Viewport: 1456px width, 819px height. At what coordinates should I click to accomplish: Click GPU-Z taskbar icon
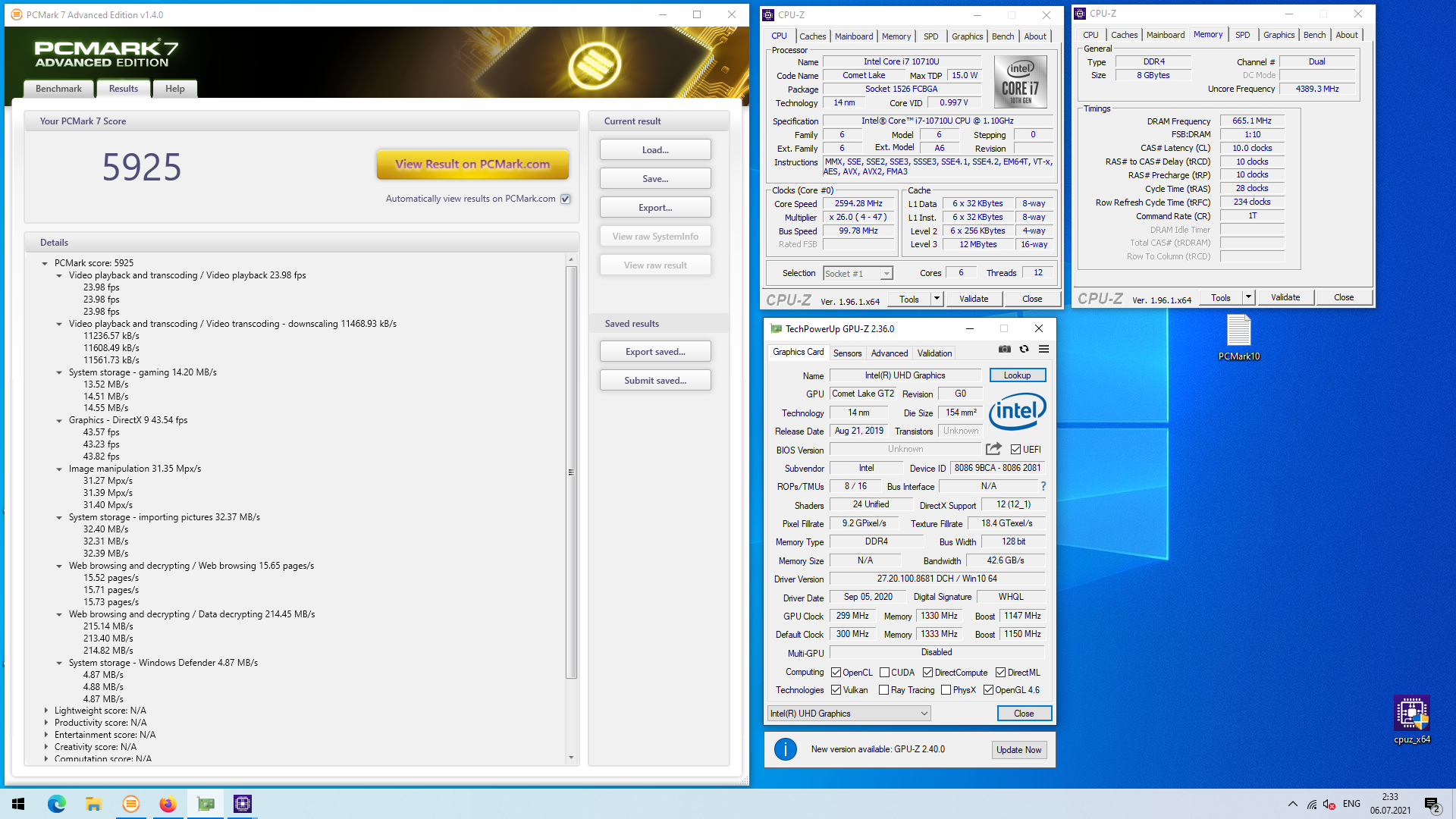pyautogui.click(x=206, y=804)
